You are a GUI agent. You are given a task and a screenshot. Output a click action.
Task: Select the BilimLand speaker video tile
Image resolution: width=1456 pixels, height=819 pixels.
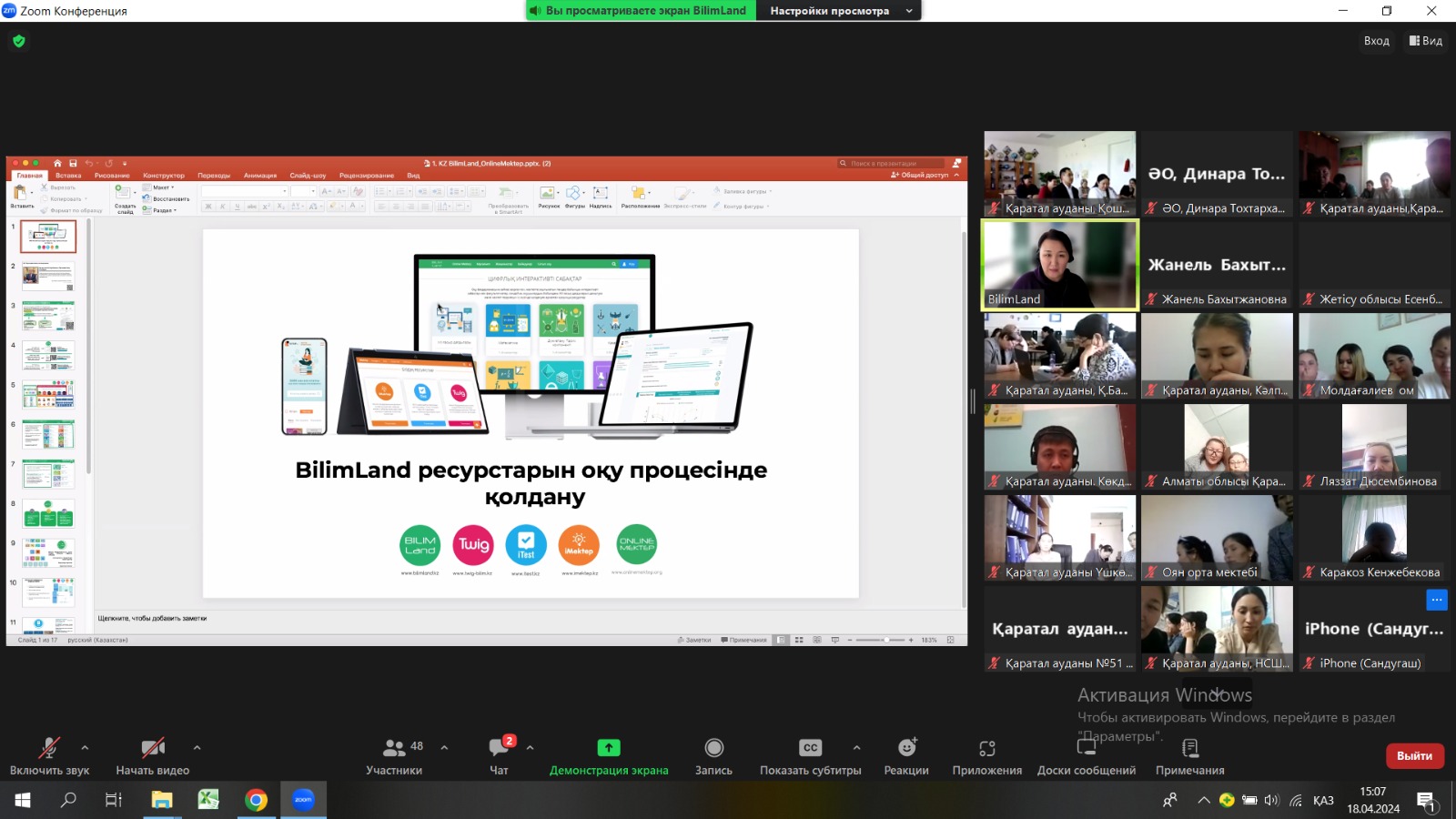1059,265
